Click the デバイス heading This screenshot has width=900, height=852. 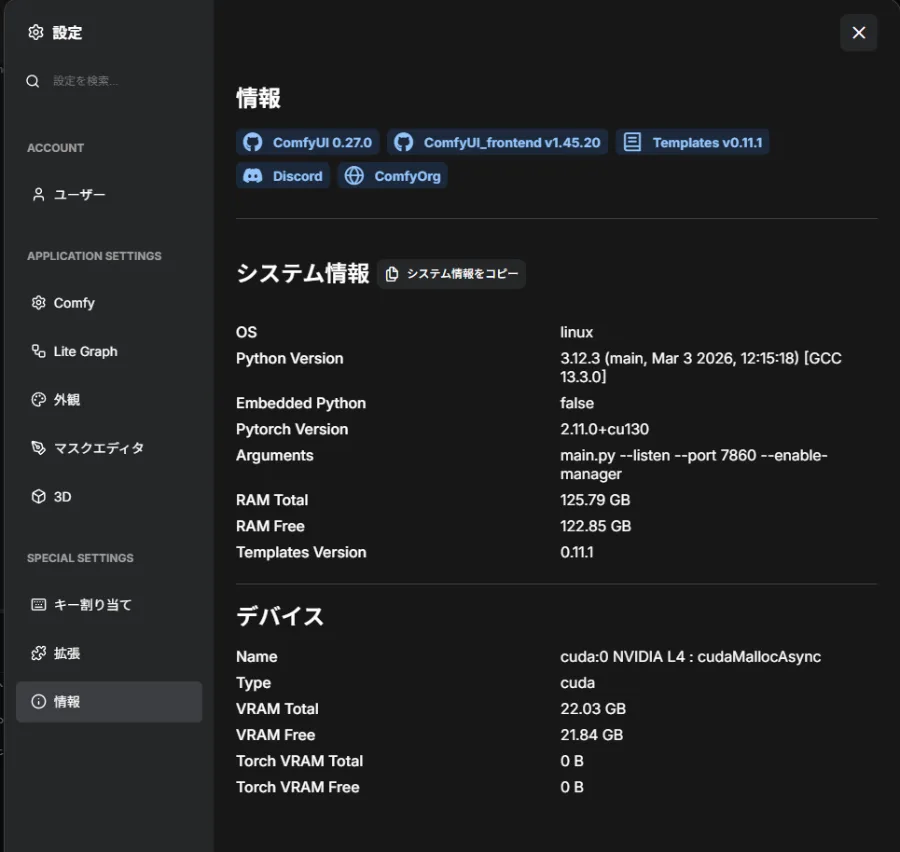[x=280, y=616]
